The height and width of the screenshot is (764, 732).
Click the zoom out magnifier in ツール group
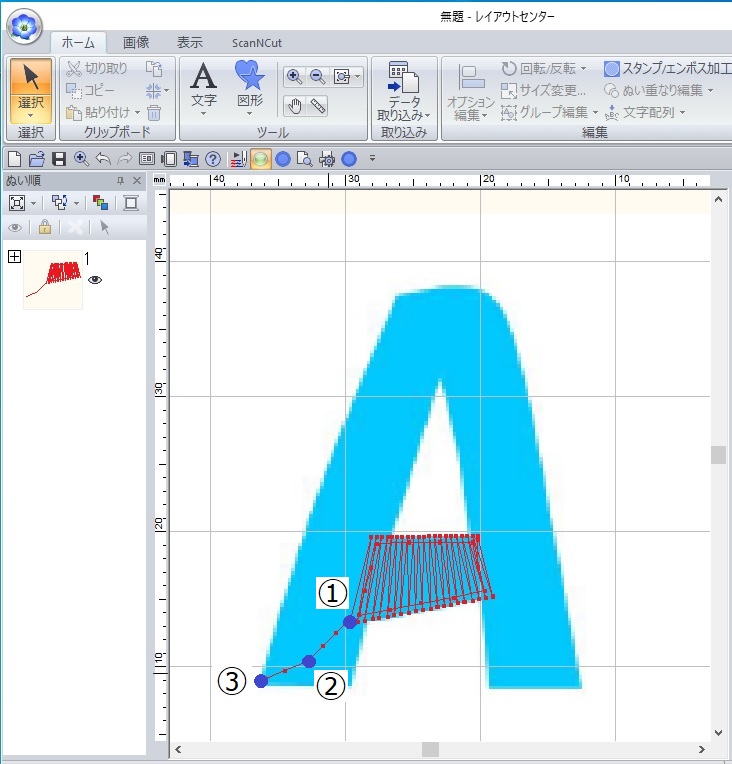318,76
